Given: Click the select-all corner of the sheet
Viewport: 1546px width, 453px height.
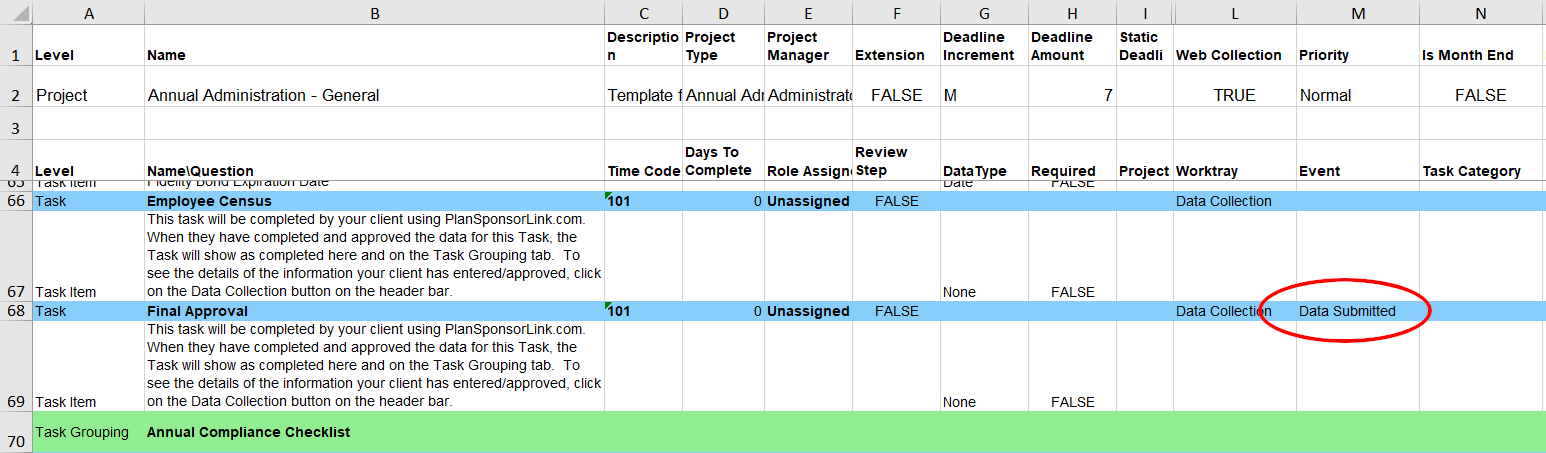Looking at the screenshot, I should [x=16, y=12].
